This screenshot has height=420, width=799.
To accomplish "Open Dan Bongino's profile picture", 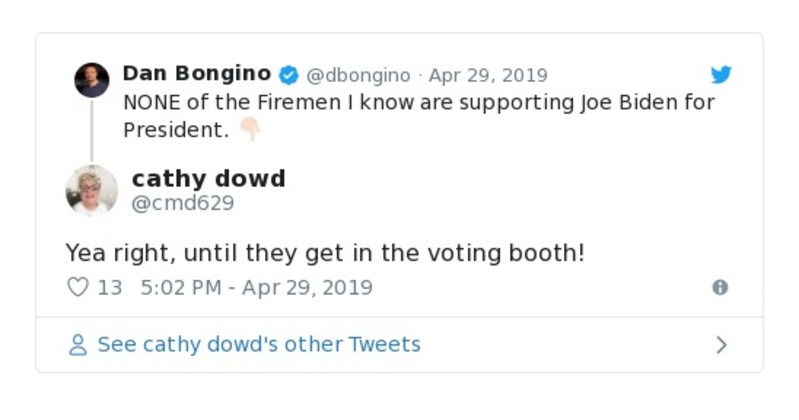I will click(x=92, y=80).
